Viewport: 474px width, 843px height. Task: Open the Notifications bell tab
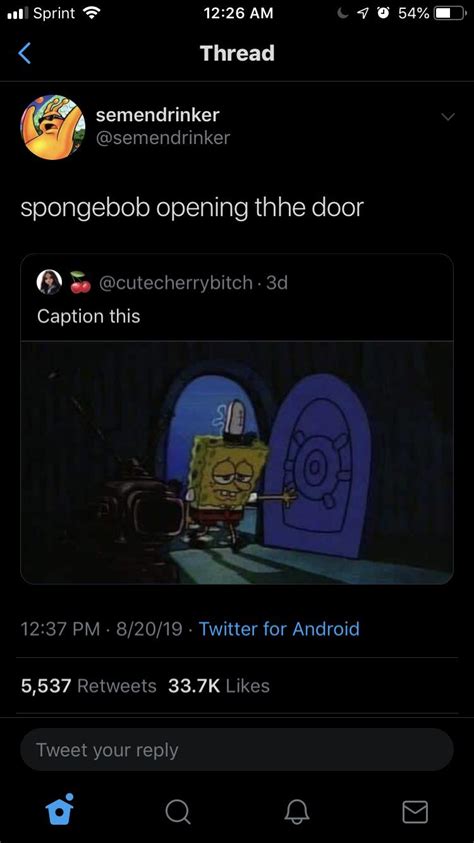(297, 812)
